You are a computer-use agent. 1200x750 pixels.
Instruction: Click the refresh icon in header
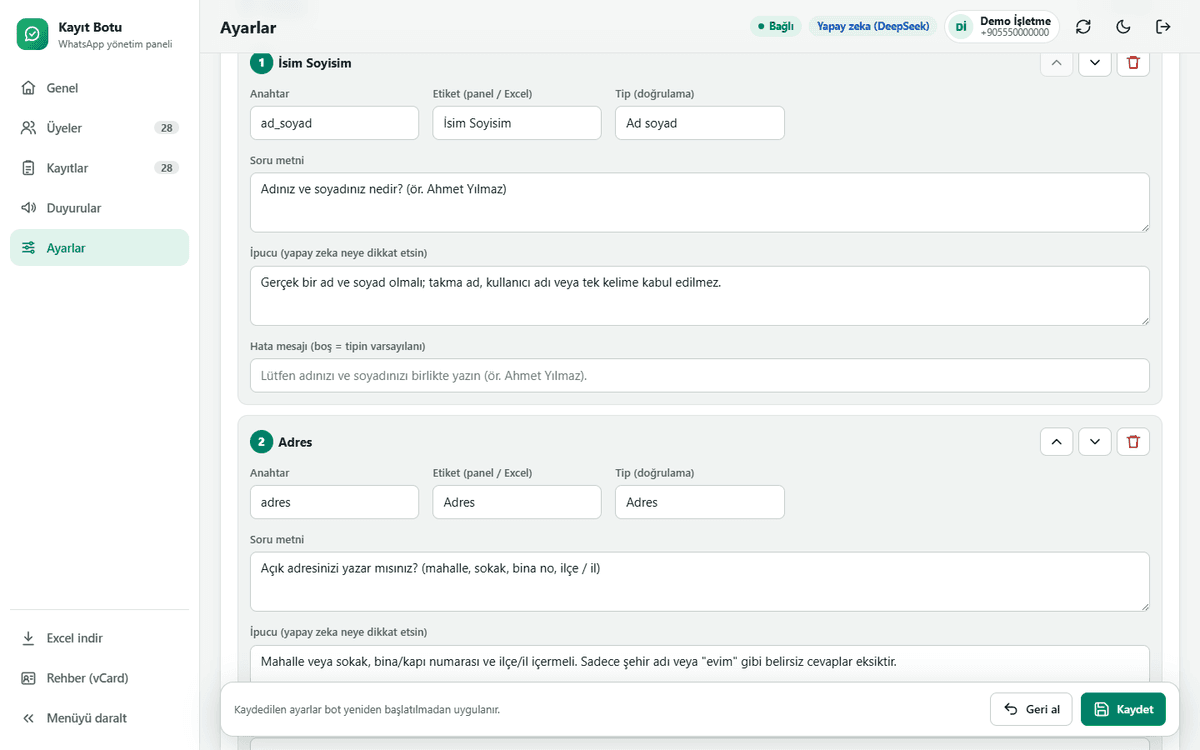1083,27
